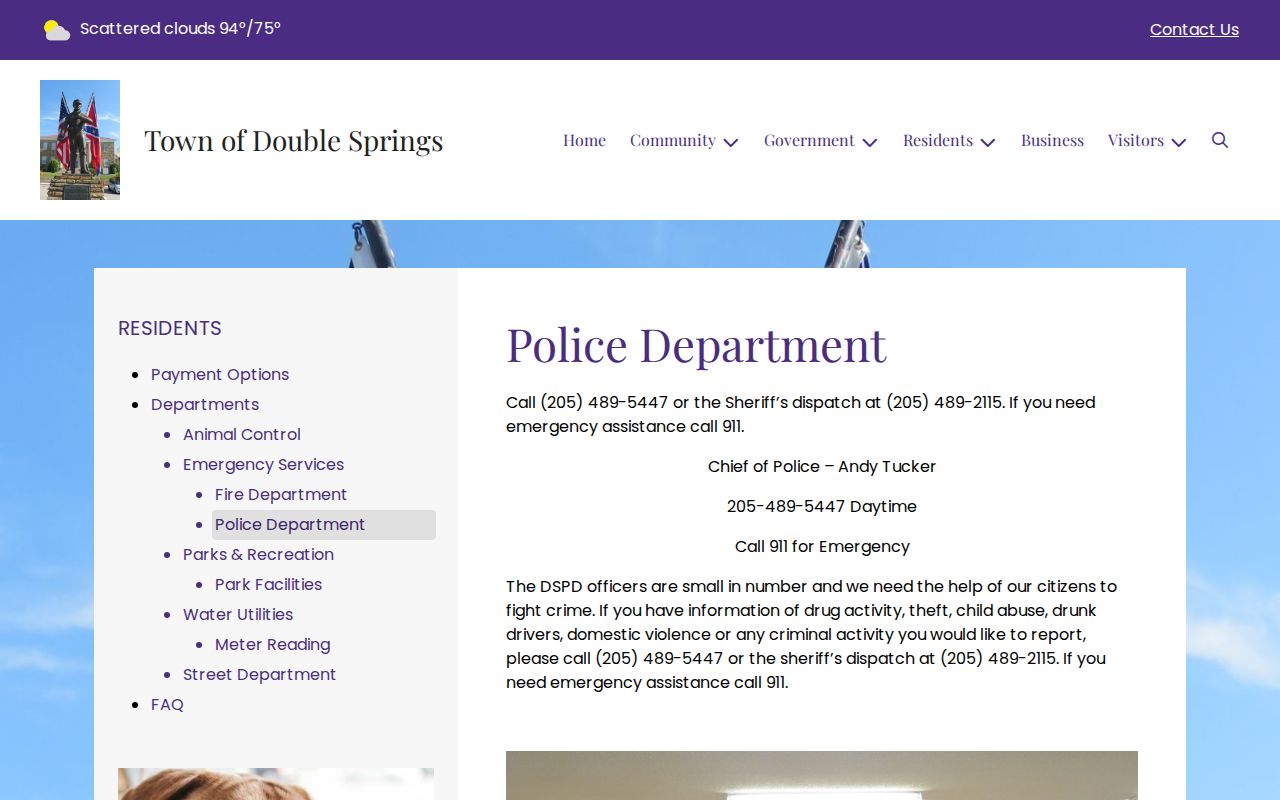Open the Contact Us link

(1194, 30)
